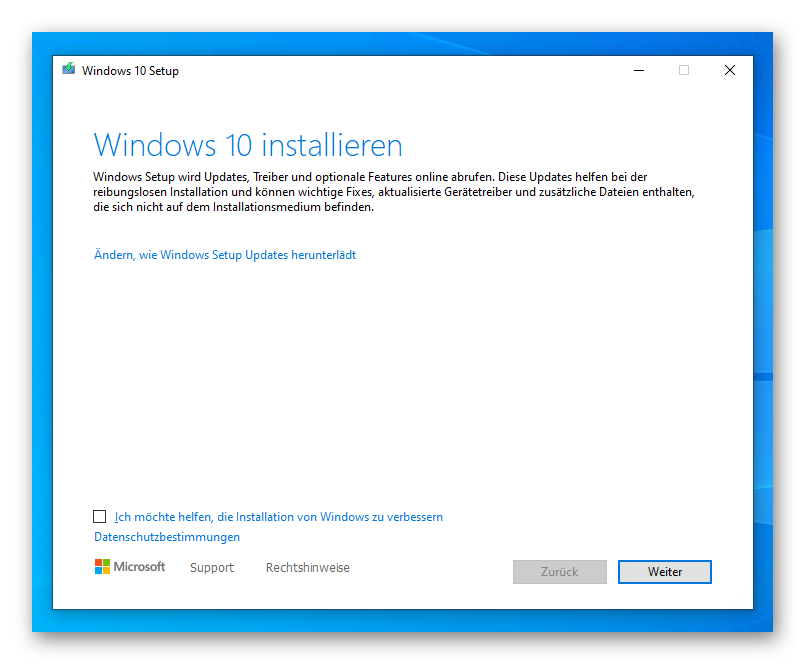The width and height of the screenshot is (805, 664).
Task: Close the Windows 10 Setup dialog
Action: click(730, 70)
